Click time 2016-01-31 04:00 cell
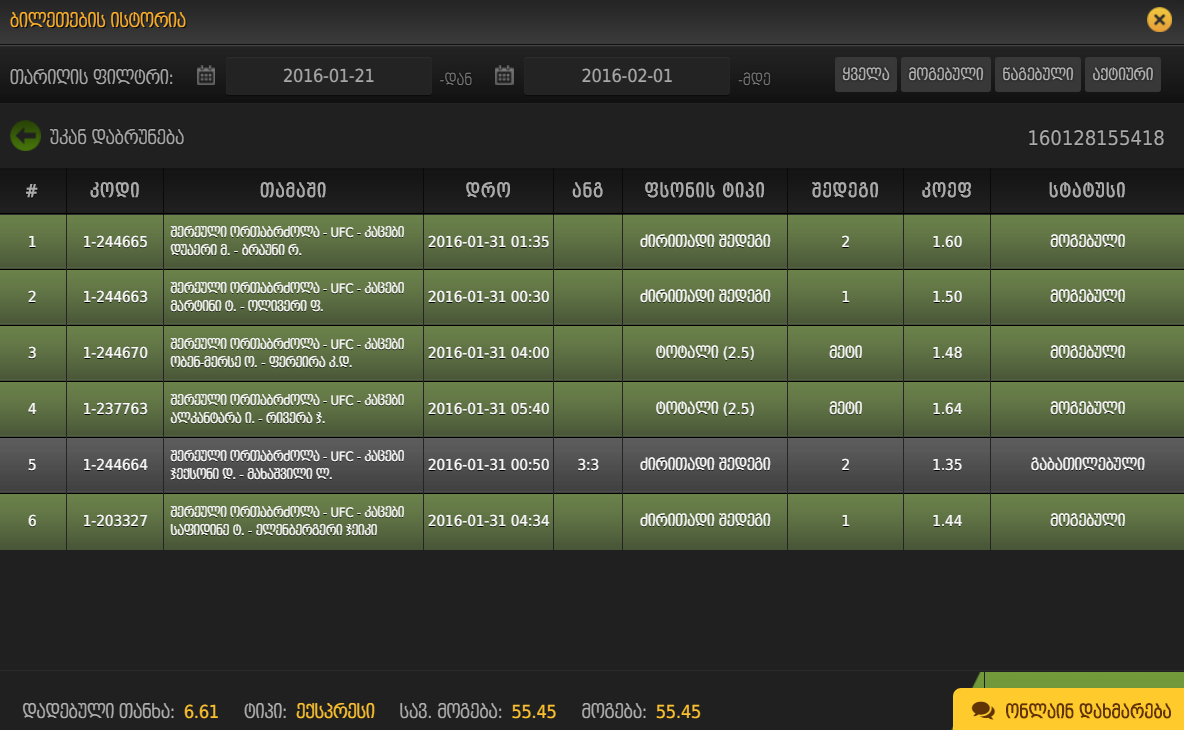The image size is (1184, 730). (488, 353)
